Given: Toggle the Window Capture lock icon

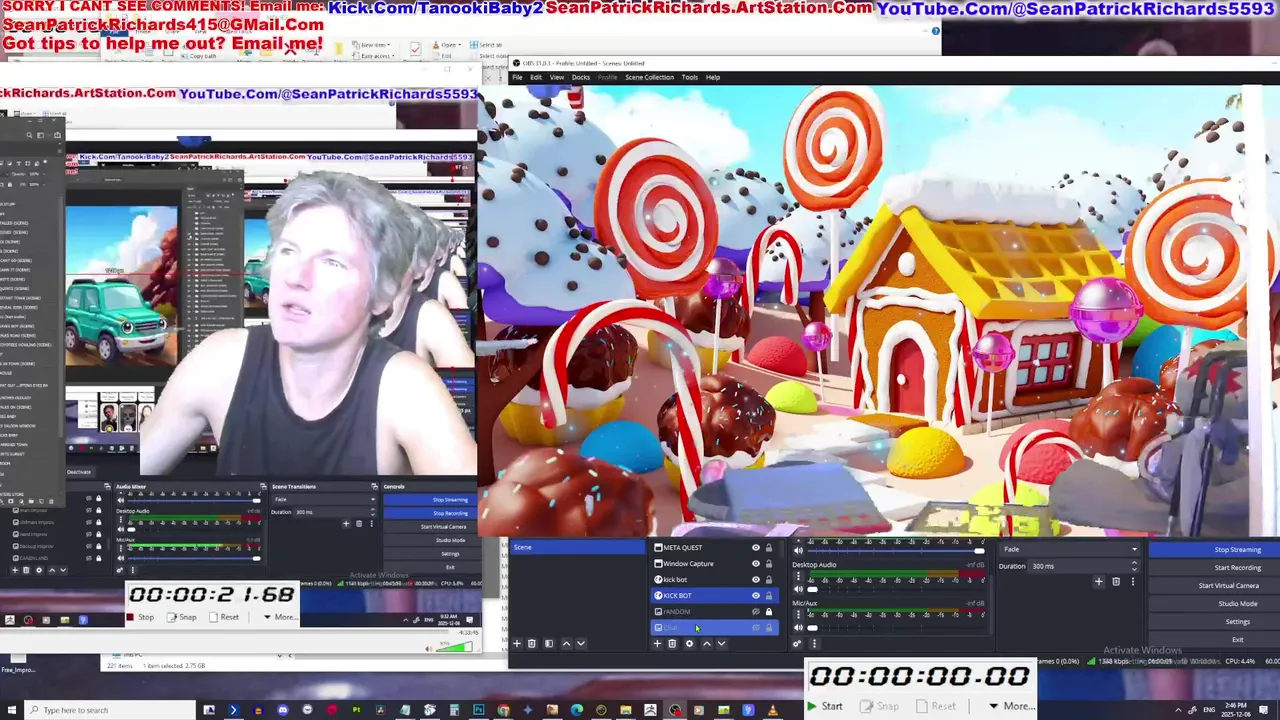Looking at the screenshot, I should [x=769, y=564].
